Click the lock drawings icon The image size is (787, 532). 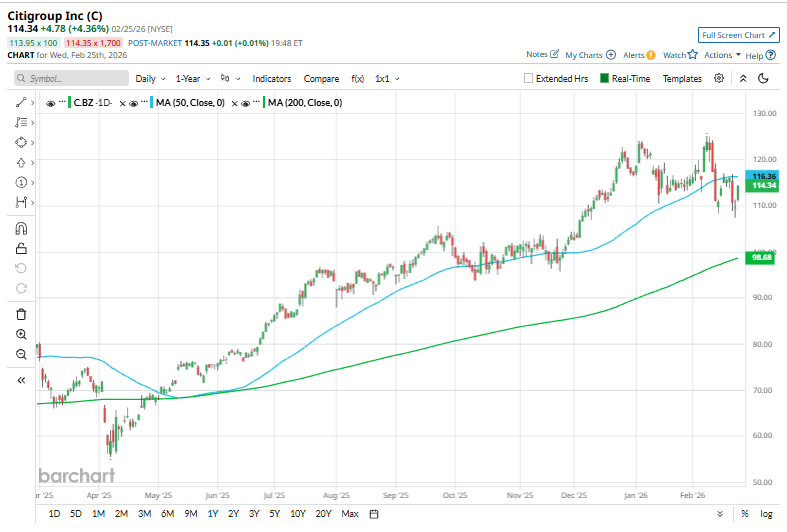pyautogui.click(x=21, y=249)
